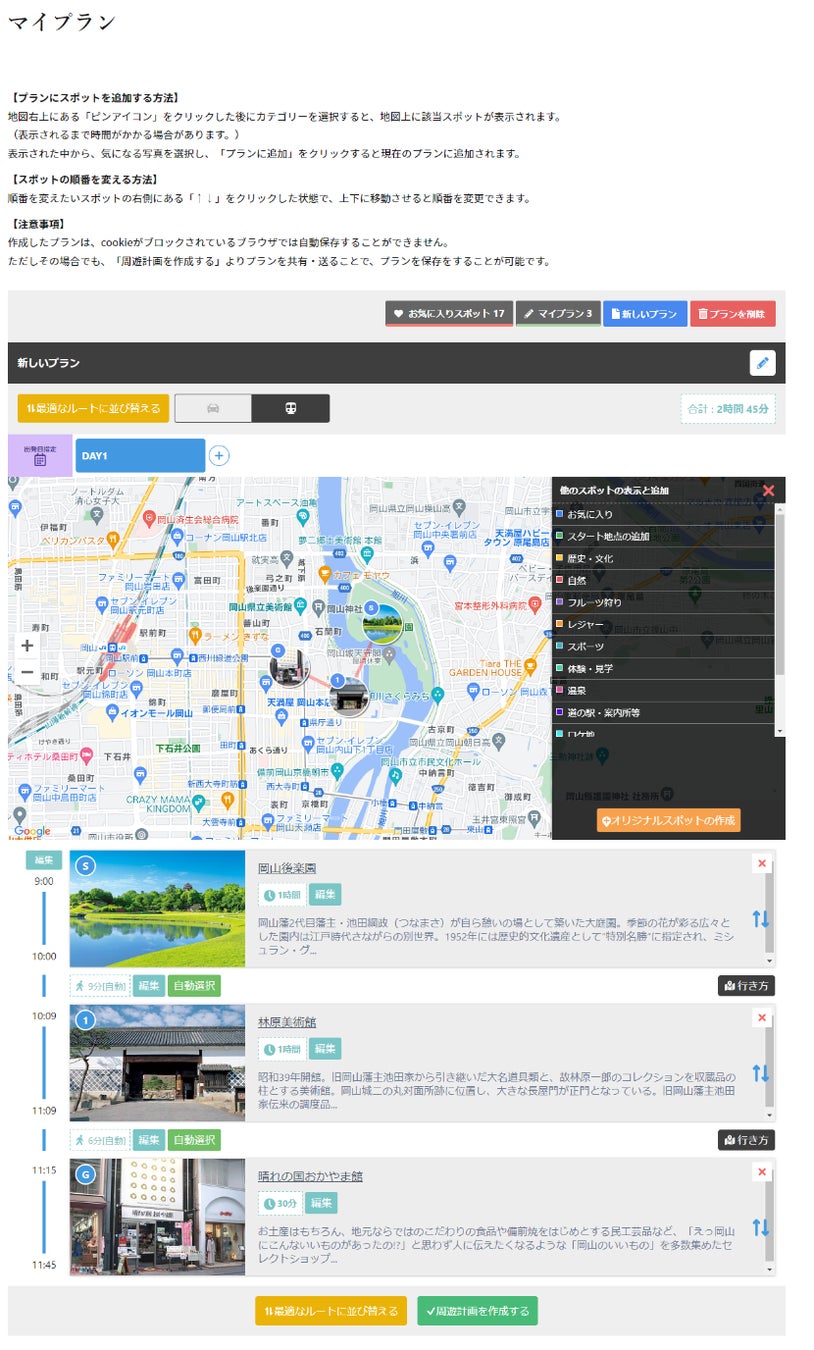
Task: Click the down arrow on category list scrollbar
Action: click(780, 732)
